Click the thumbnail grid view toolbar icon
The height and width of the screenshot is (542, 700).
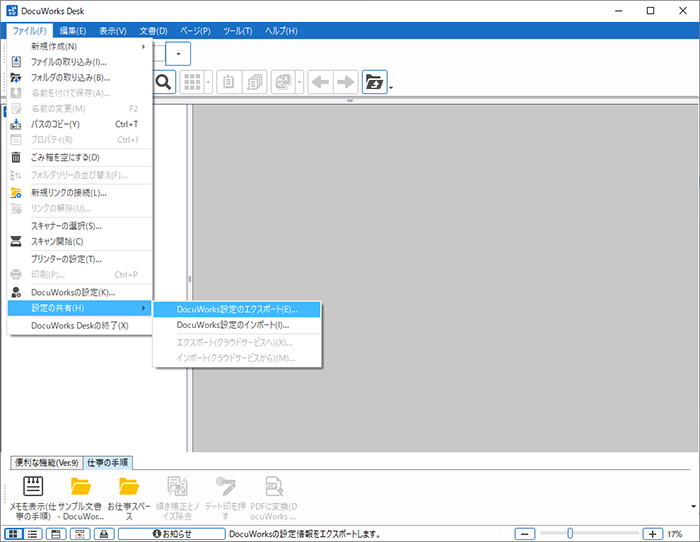(x=192, y=82)
